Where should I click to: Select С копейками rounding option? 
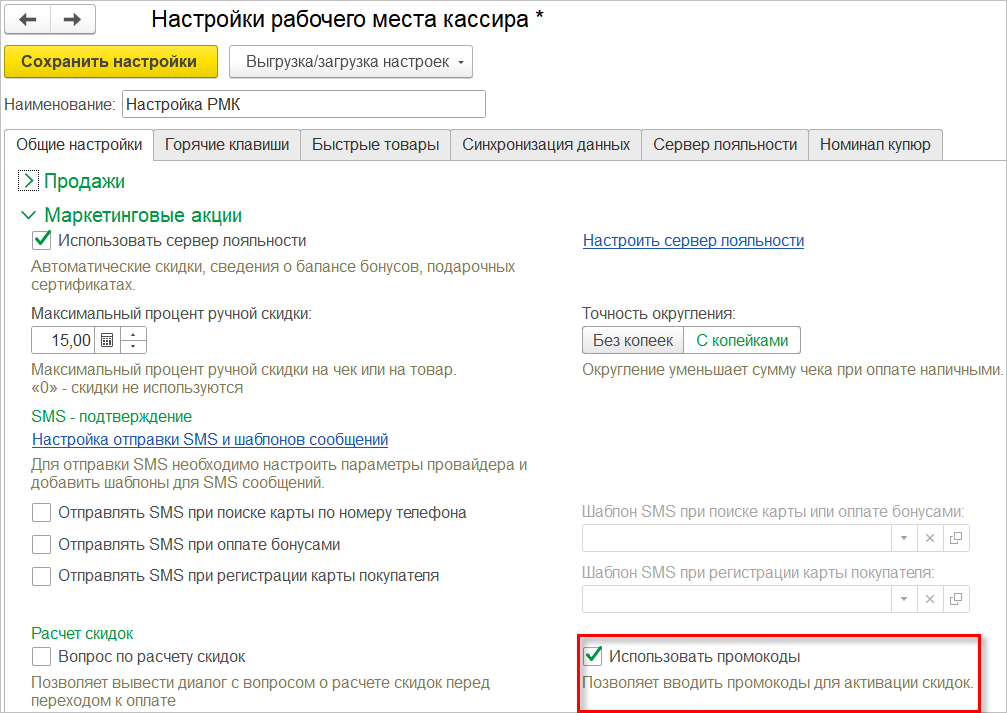tap(742, 340)
